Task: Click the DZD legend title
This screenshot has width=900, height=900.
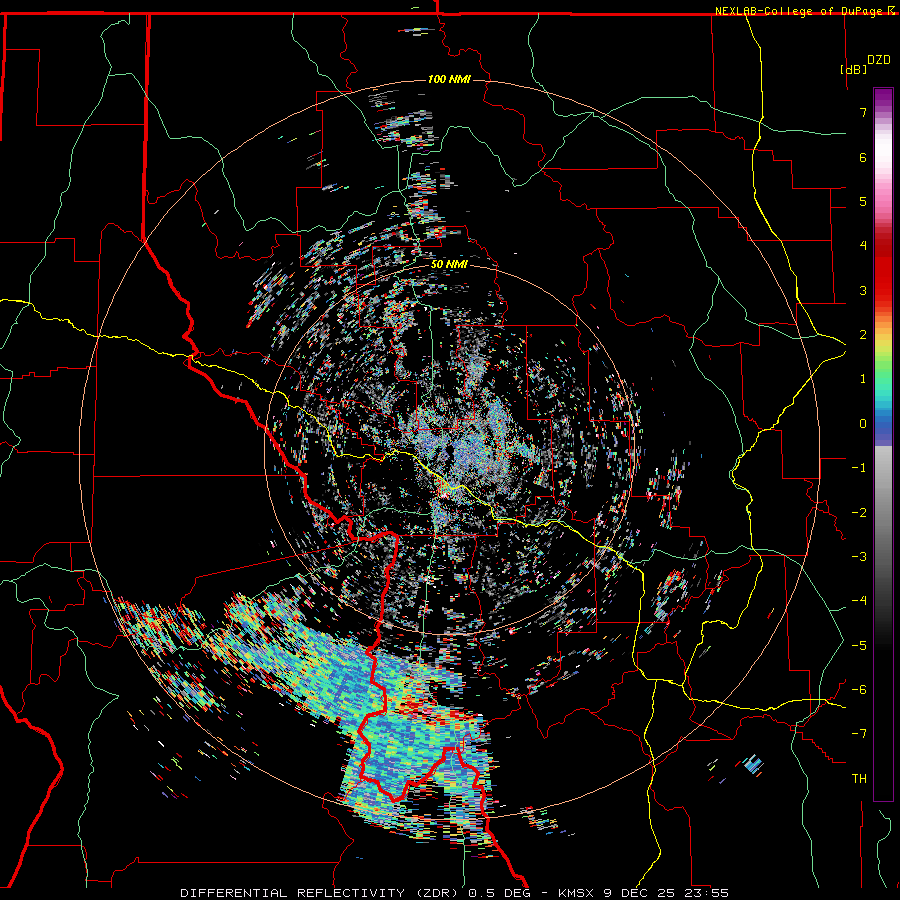Action: (x=879, y=60)
